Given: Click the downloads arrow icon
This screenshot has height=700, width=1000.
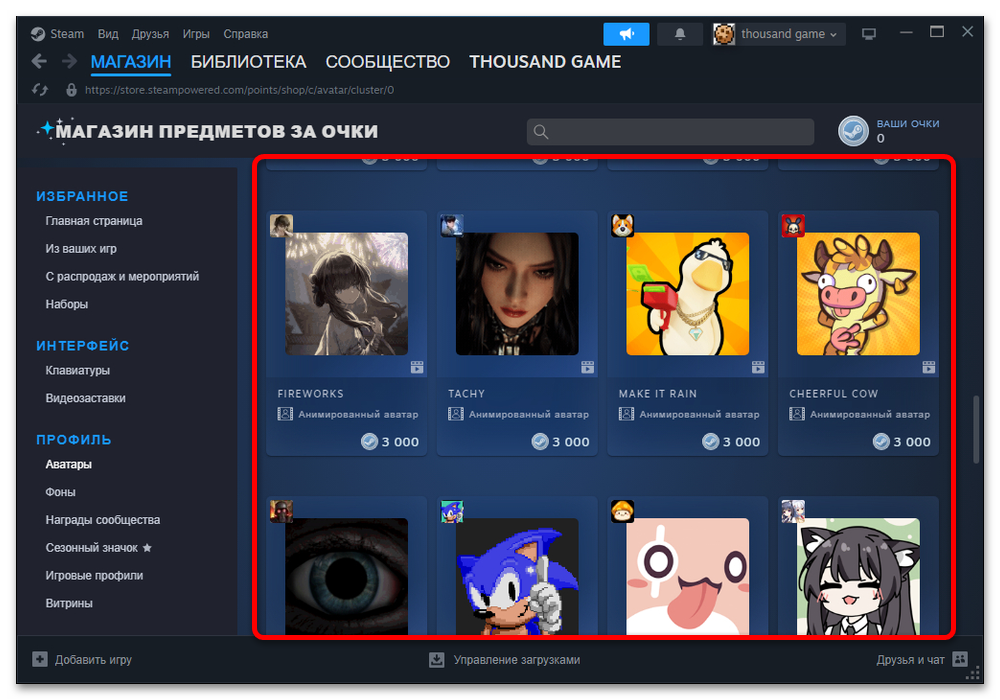Looking at the screenshot, I should coord(436,659).
